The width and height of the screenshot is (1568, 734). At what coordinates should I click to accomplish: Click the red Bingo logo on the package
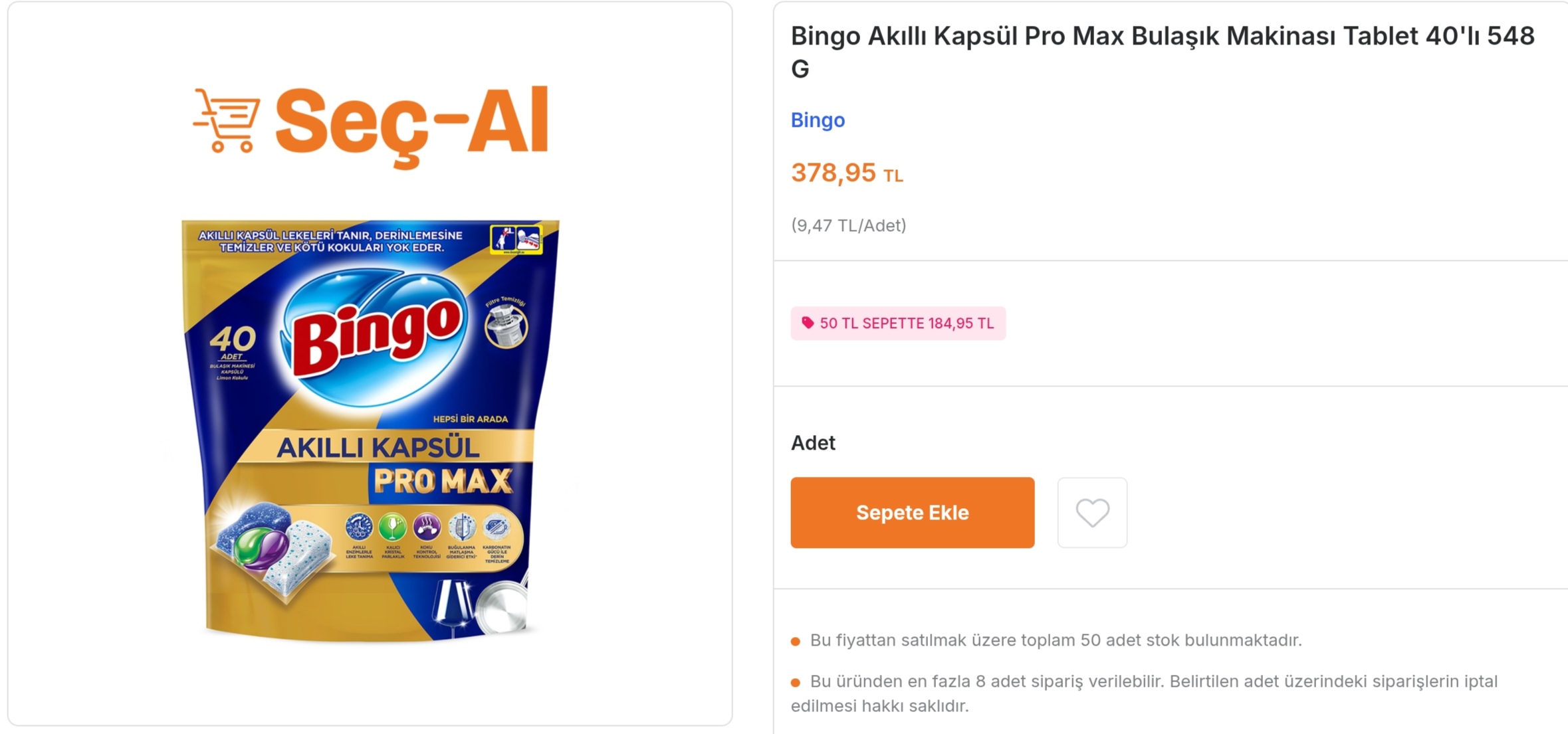(x=376, y=339)
